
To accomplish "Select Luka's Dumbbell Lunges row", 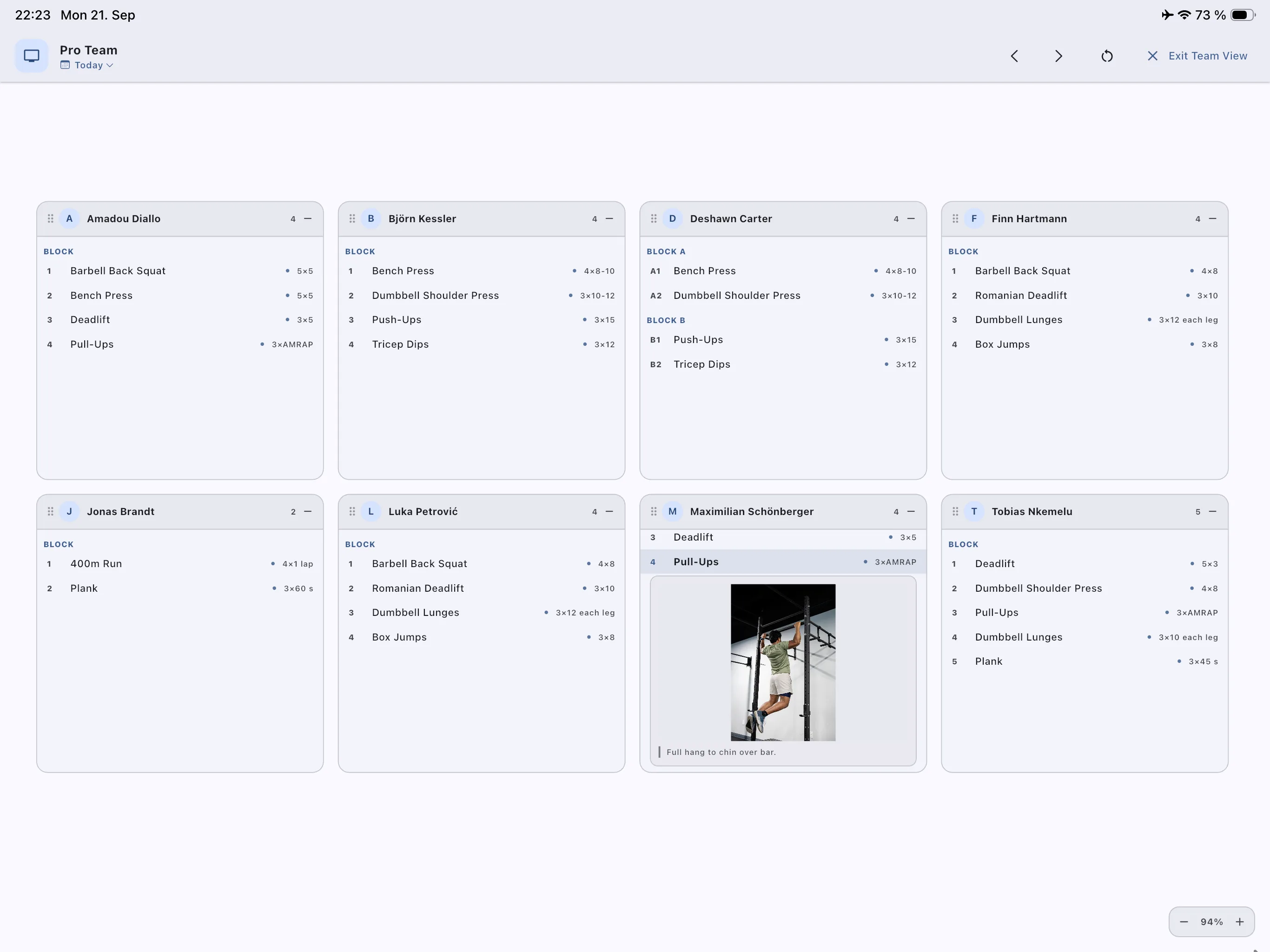I will tap(481, 613).
